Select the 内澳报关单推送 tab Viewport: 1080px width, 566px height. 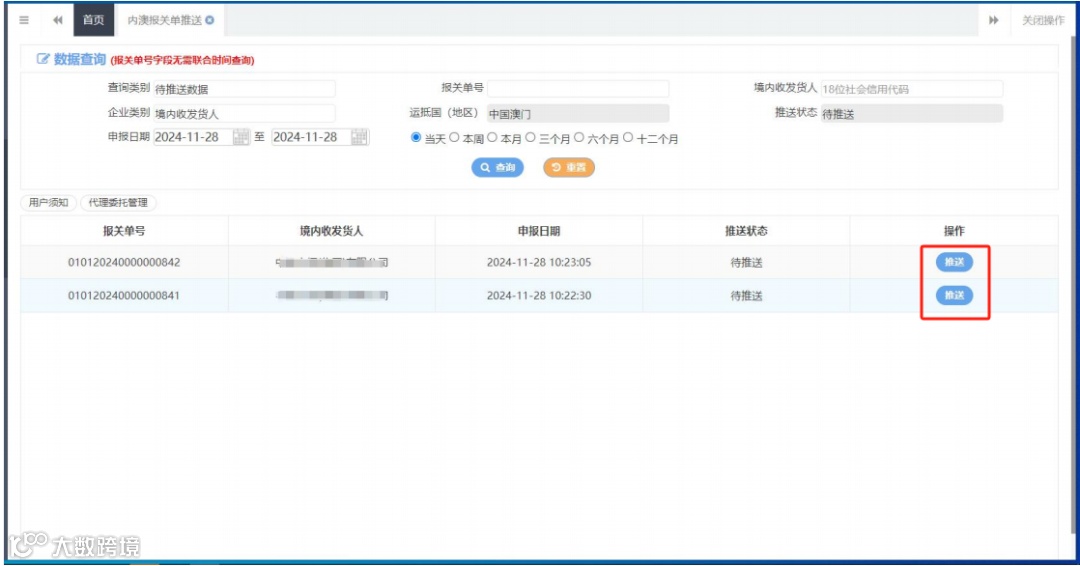point(165,20)
